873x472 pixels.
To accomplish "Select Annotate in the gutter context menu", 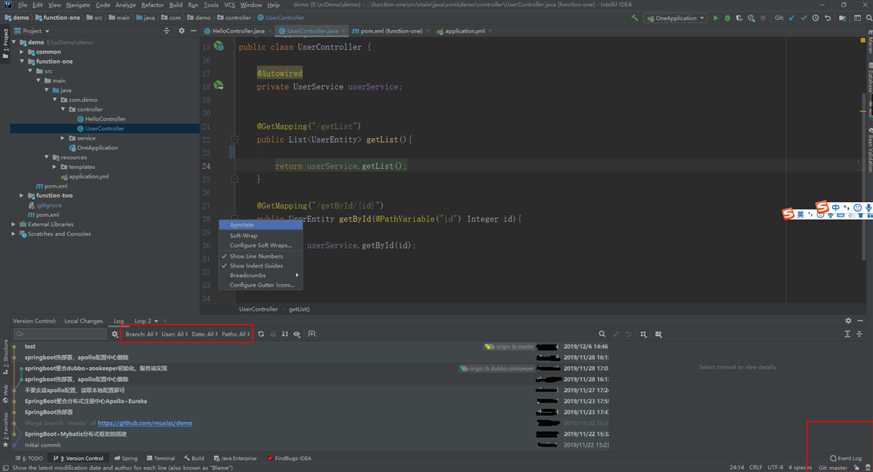I will coord(261,225).
